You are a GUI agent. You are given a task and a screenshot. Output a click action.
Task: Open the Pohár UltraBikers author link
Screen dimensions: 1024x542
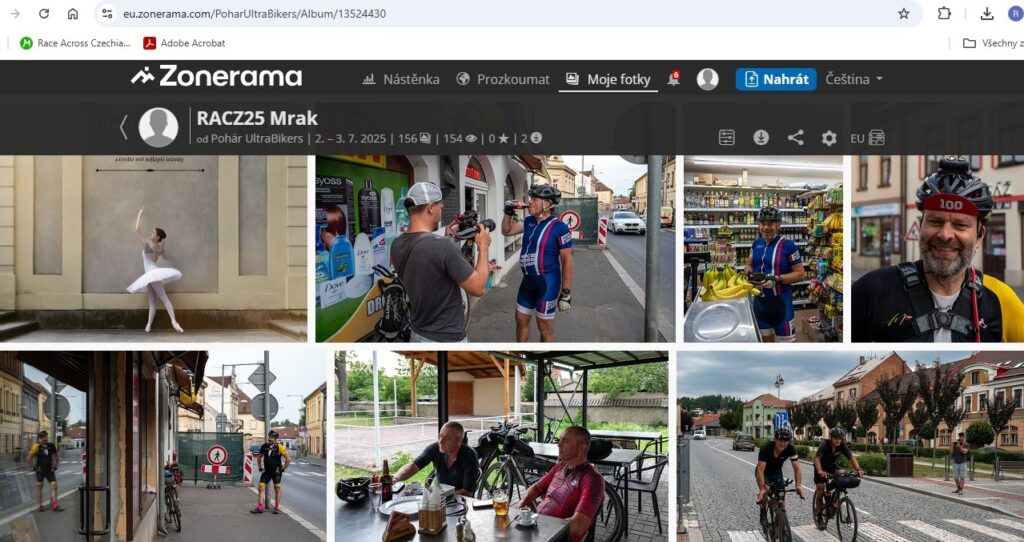click(x=258, y=139)
